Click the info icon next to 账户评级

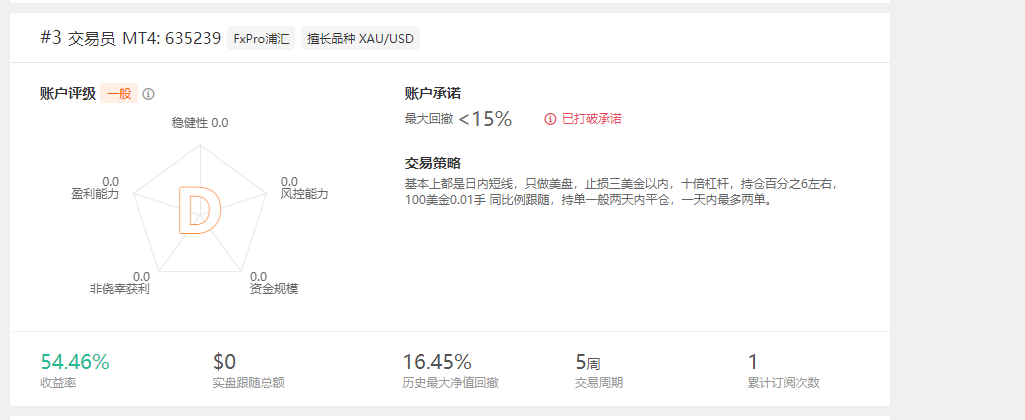148,94
